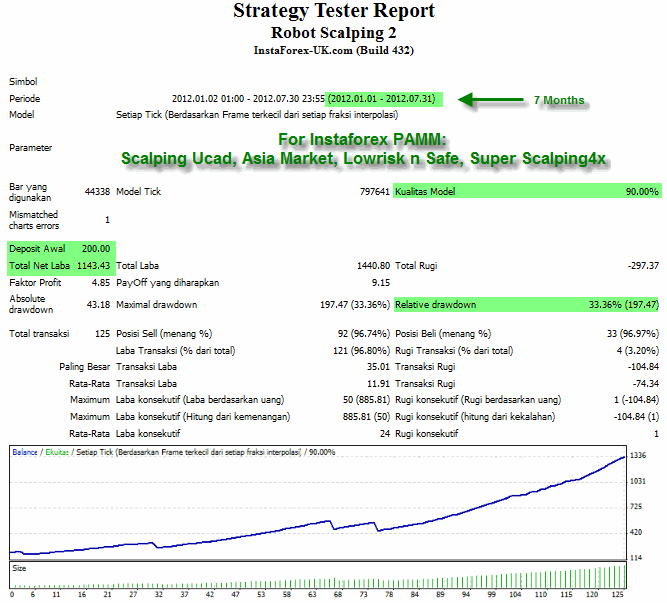The height and width of the screenshot is (603, 667).
Task: Select the 'Robot Scalping 2' heading
Action: pos(334,33)
